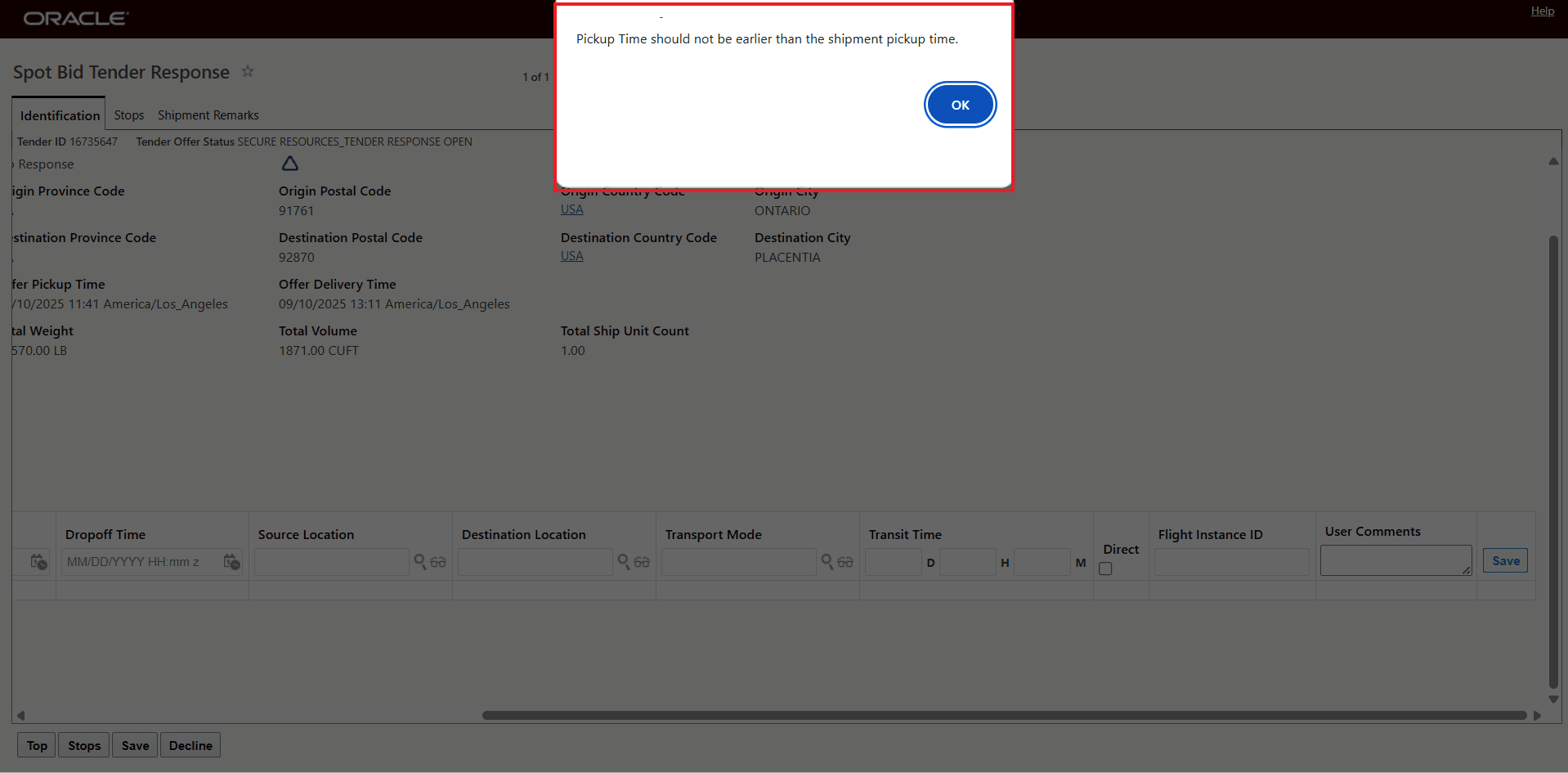Open the Transport Mode search lookup
Image resolution: width=1568 pixels, height=773 pixels.
(x=827, y=562)
